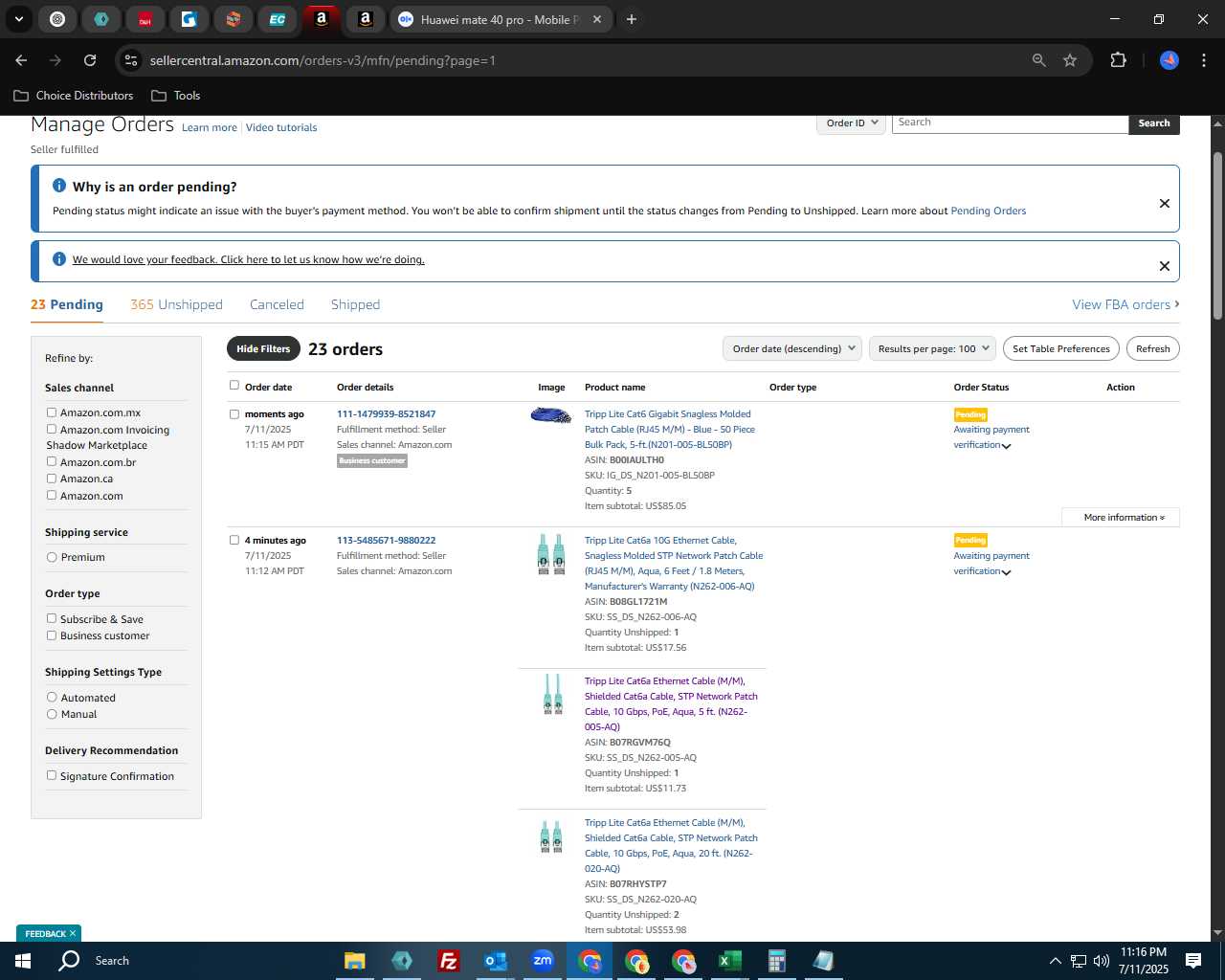Enable Amazon.com Invoicing Shadow Marketplace filter
This screenshot has width=1225, height=980.
click(52, 429)
